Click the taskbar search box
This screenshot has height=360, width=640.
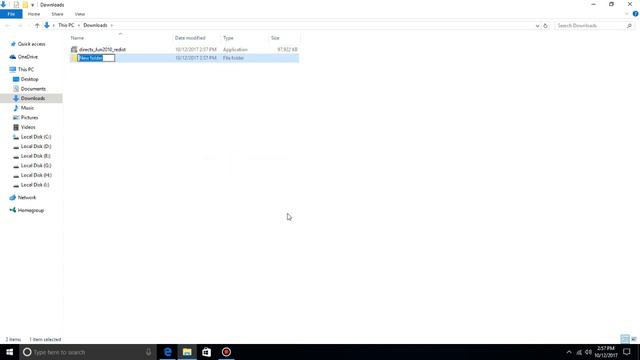click(88, 352)
